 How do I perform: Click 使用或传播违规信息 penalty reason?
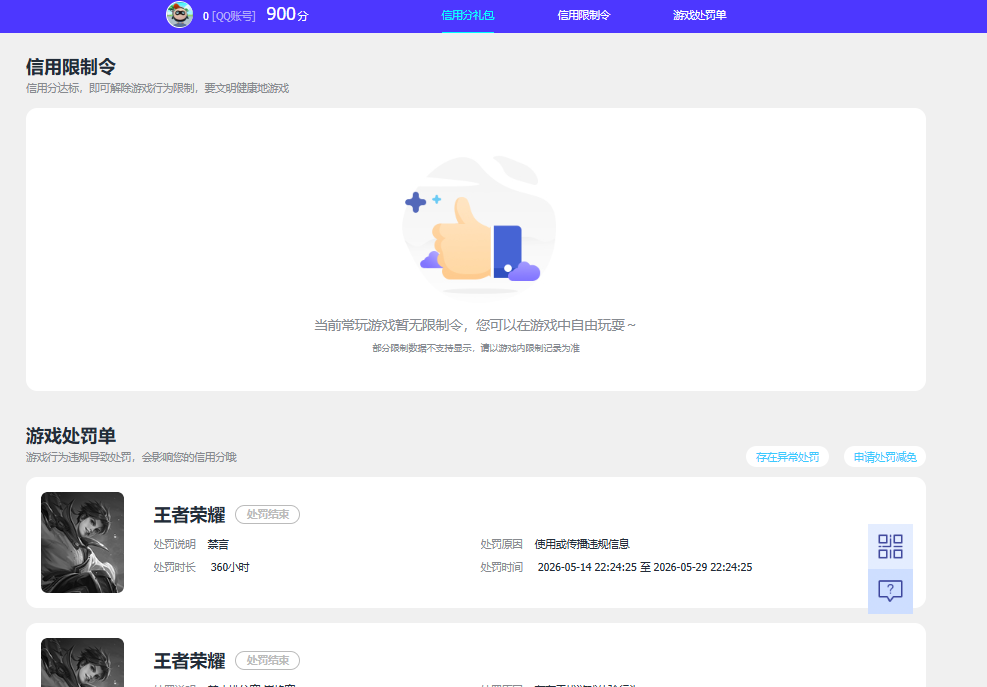click(582, 544)
